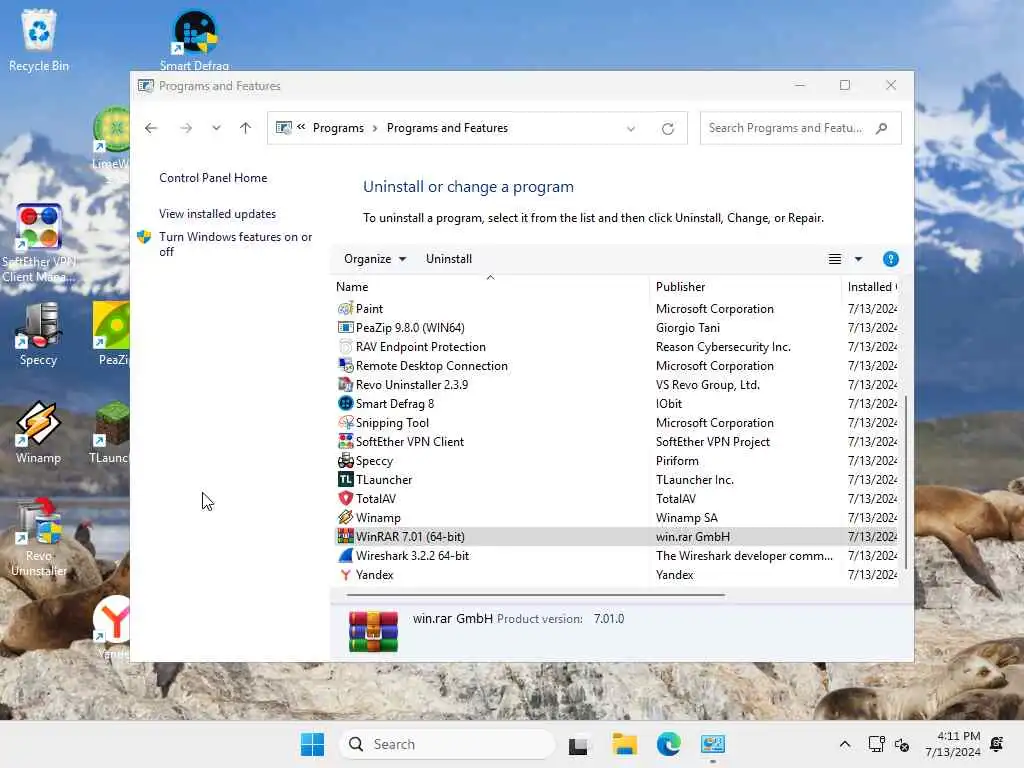
Task: Click the volume icon in system tray
Action: click(x=902, y=744)
